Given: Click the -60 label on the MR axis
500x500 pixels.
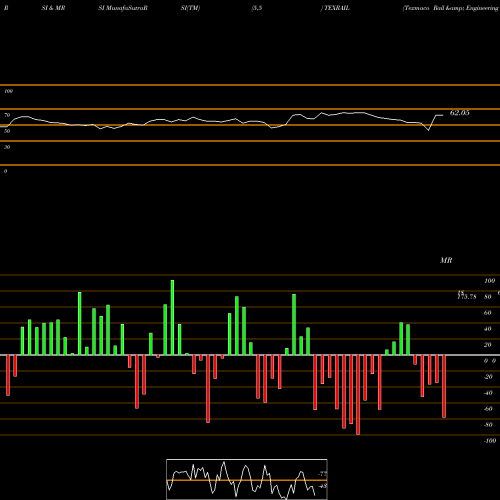Looking at the screenshot, I should pos(488,409).
